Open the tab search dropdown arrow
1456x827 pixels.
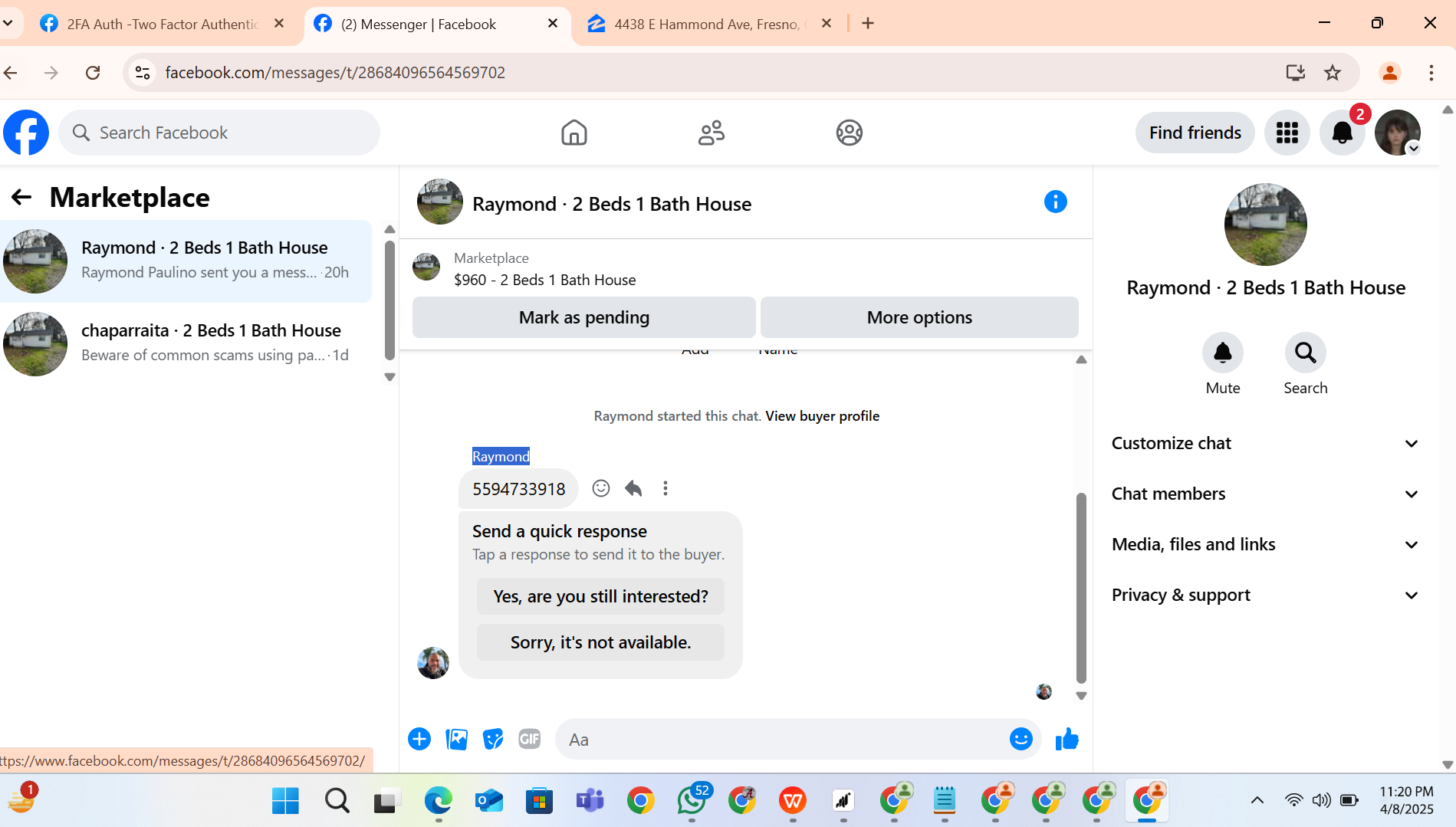[x=8, y=23]
